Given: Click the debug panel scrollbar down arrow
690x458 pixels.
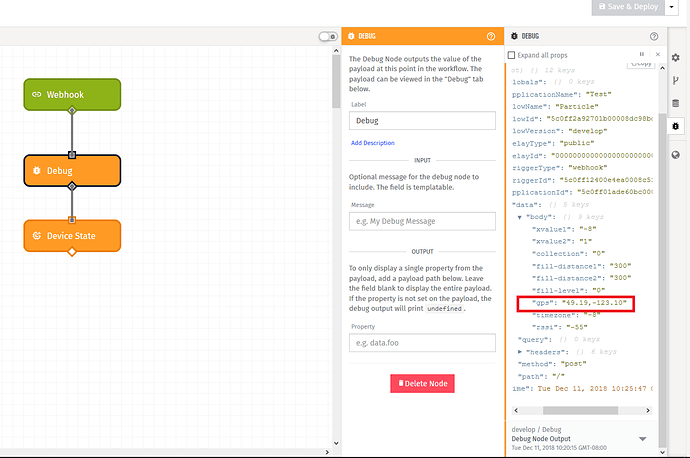Looking at the screenshot, I should pyautogui.click(x=662, y=452).
